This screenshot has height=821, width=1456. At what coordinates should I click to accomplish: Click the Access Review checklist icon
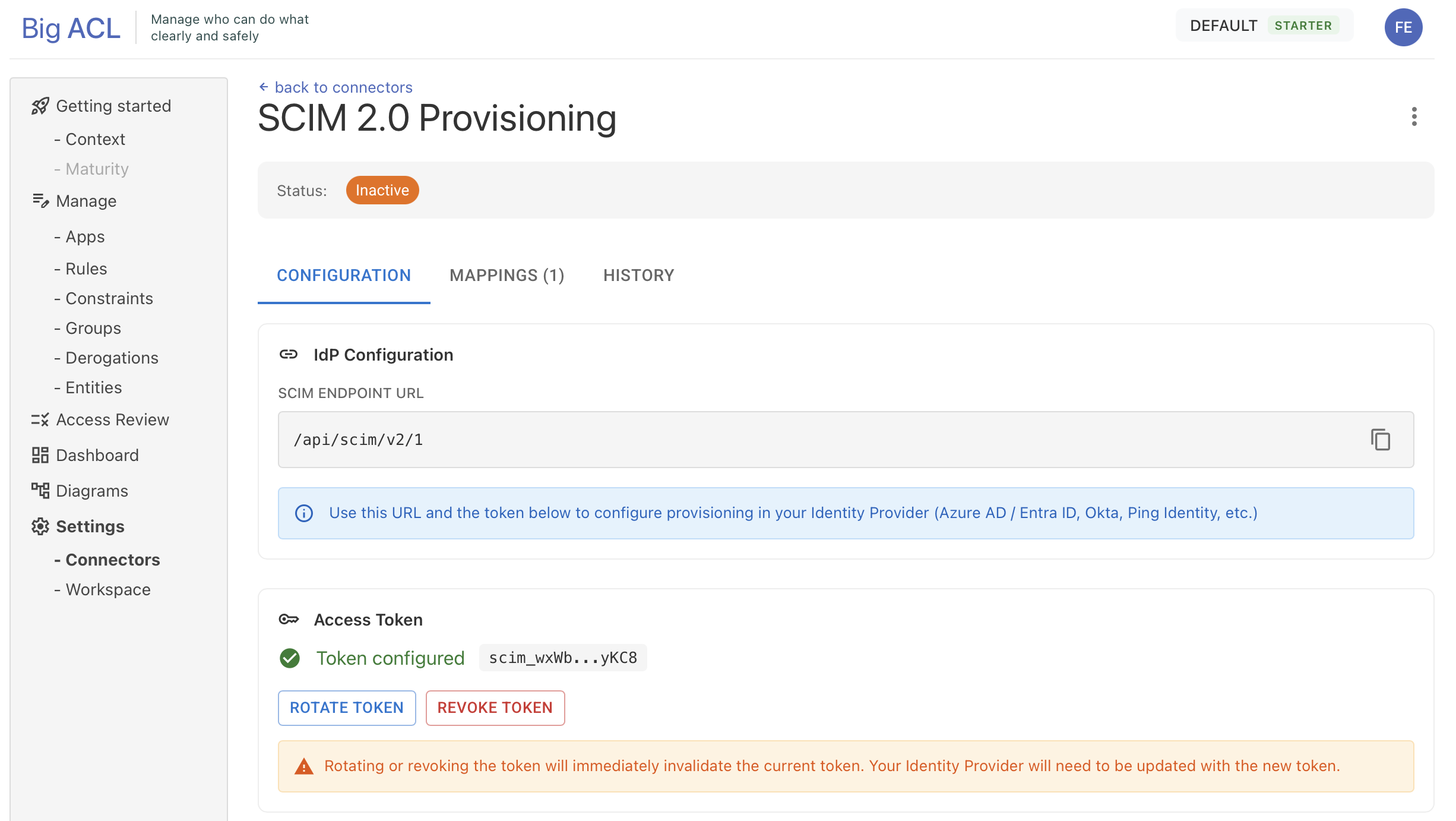tap(40, 420)
